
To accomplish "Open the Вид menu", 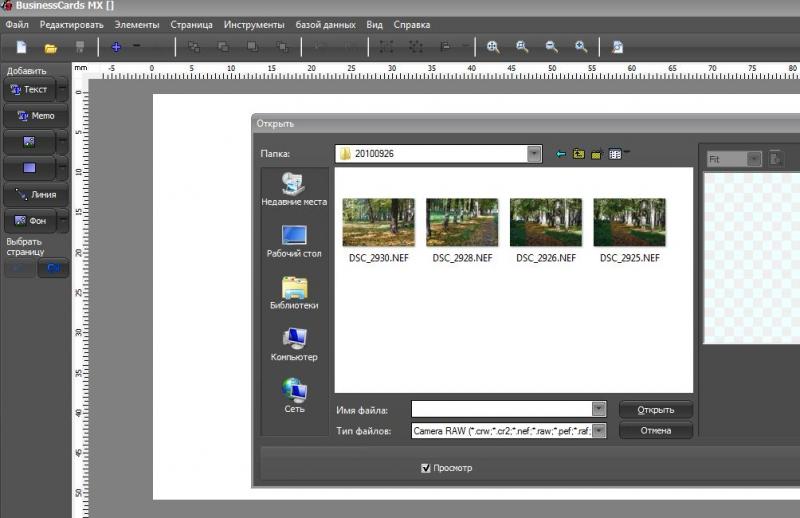I will click(374, 24).
